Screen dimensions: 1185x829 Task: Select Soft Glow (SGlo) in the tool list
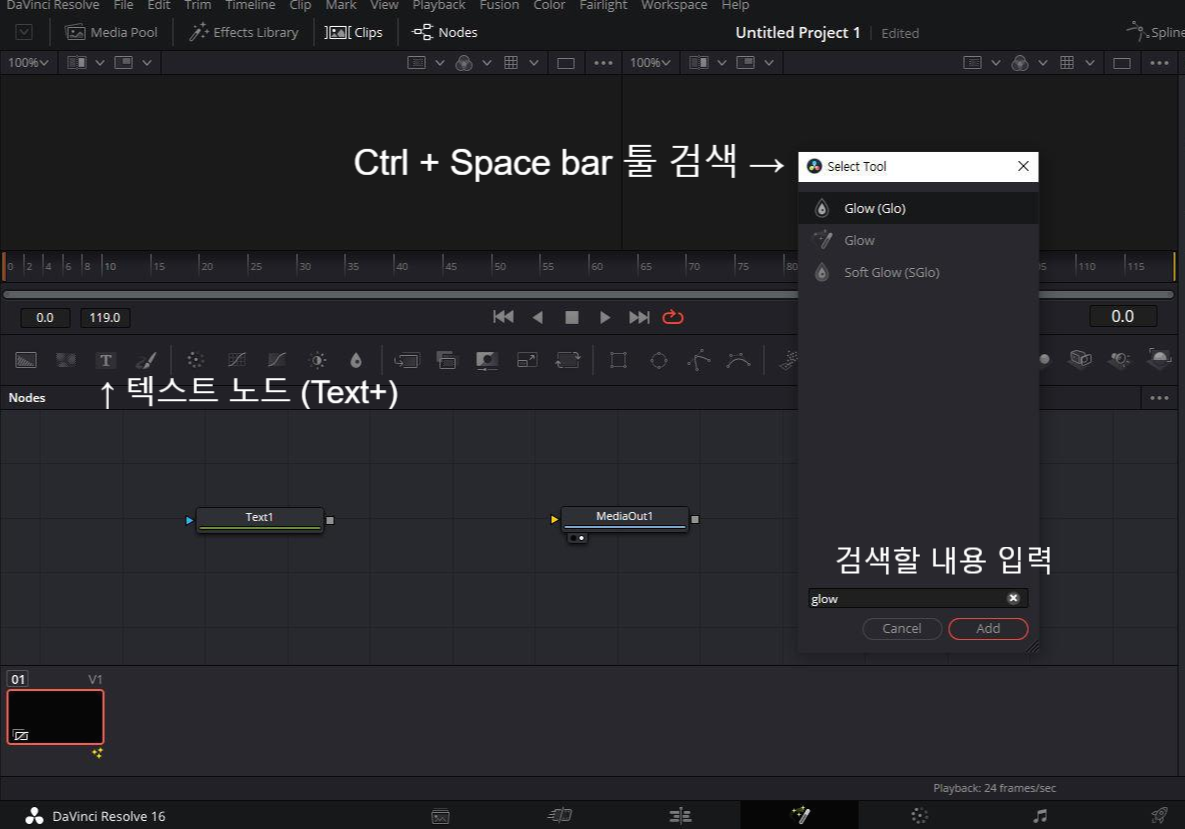pos(888,272)
